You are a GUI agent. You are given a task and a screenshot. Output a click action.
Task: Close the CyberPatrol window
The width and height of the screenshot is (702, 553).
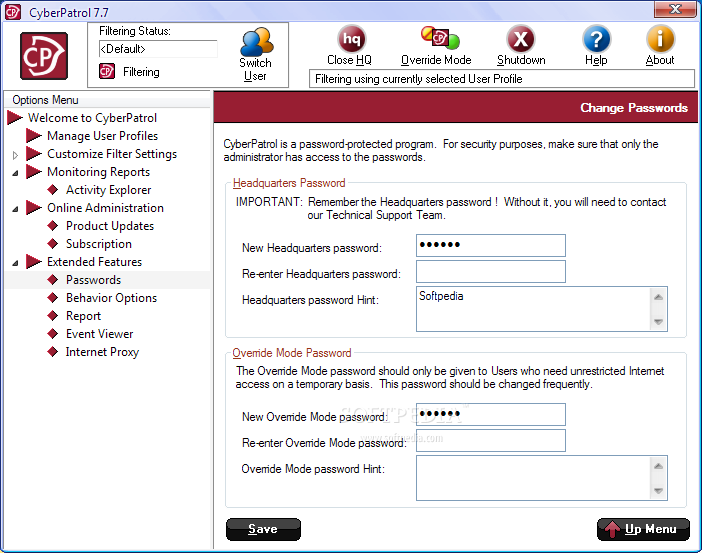pos(675,9)
